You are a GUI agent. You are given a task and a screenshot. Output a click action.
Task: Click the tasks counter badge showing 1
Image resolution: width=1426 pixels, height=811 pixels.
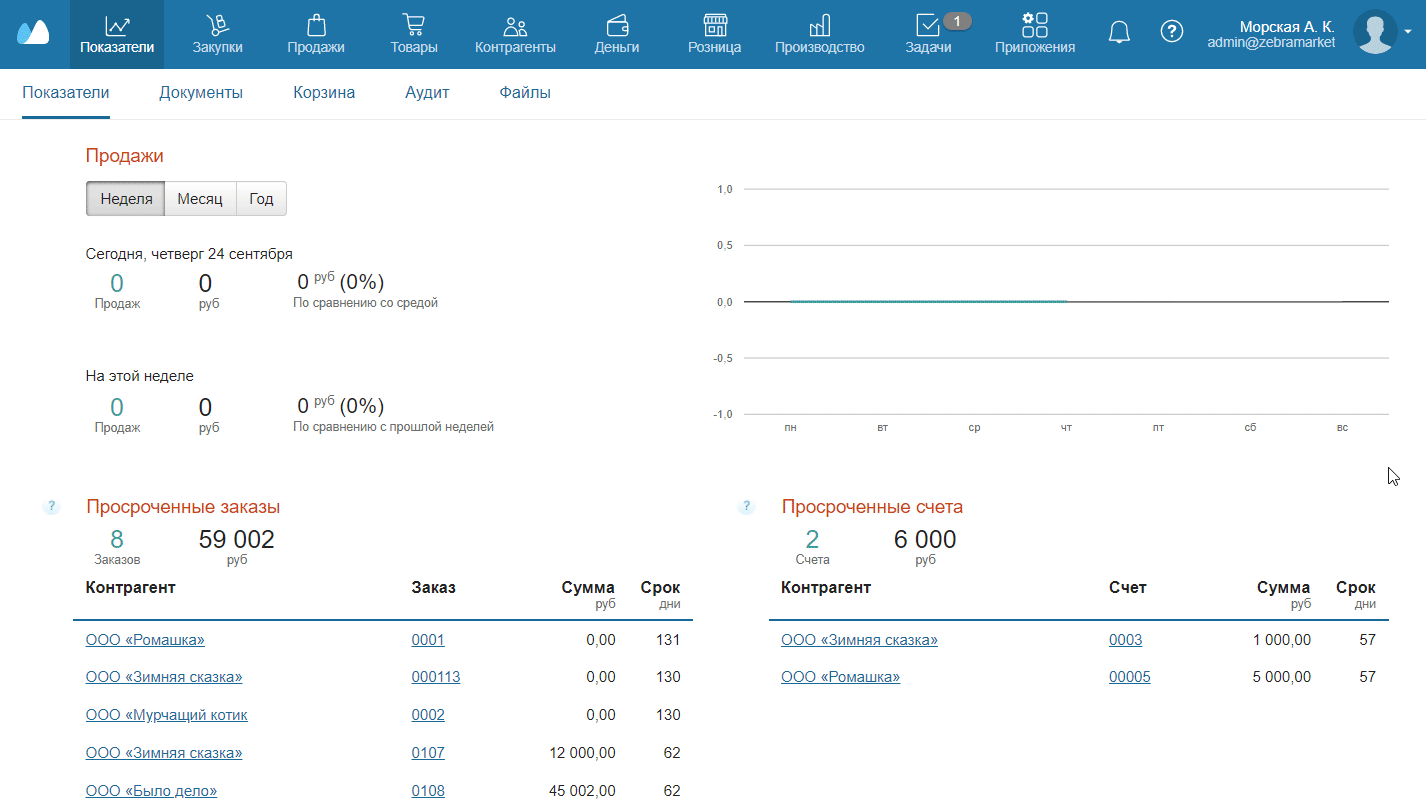coord(957,21)
